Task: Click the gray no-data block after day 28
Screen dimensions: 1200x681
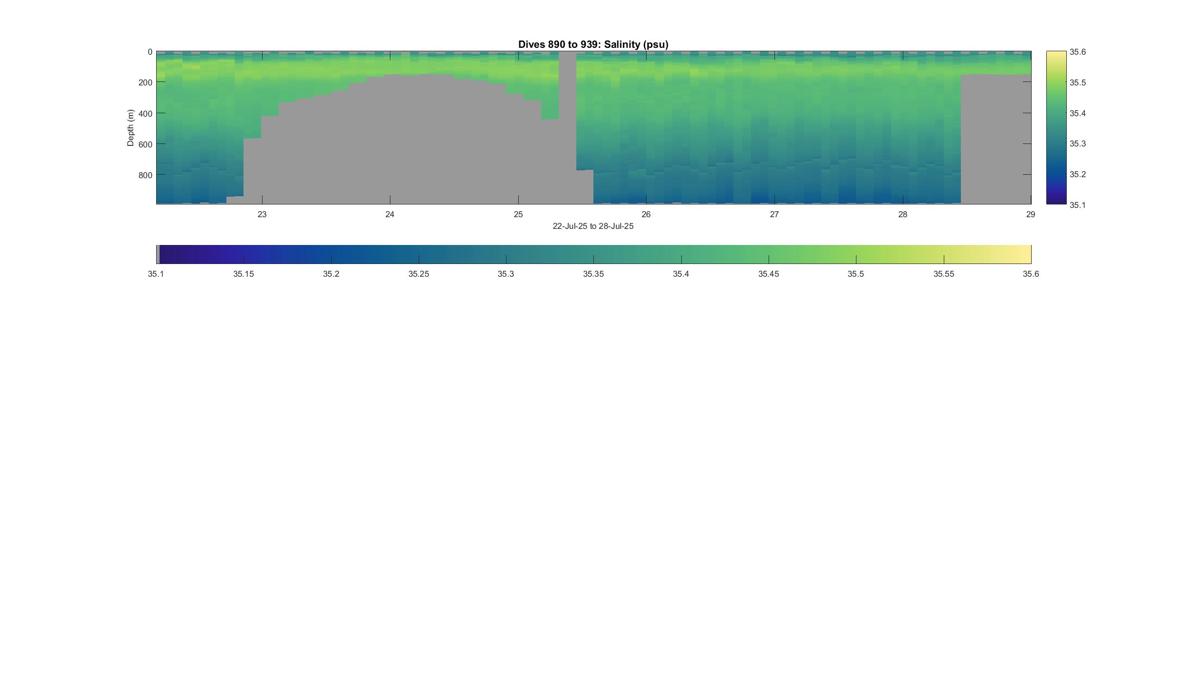Action: [x=996, y=139]
